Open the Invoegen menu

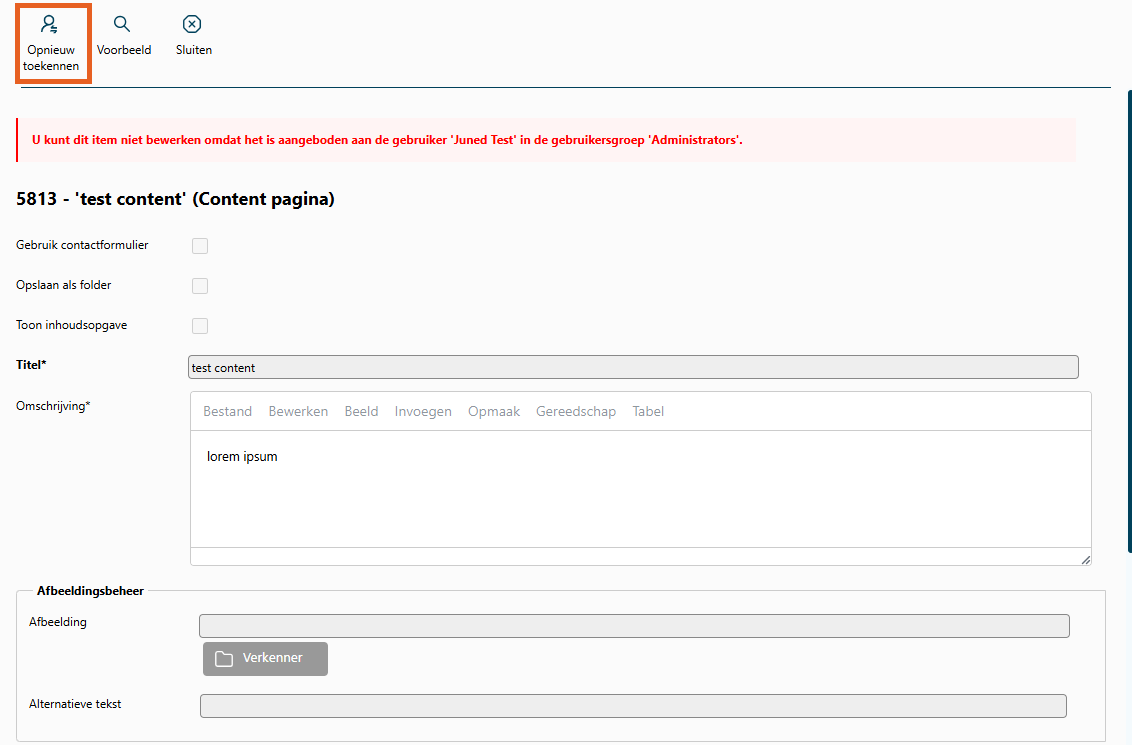[423, 411]
